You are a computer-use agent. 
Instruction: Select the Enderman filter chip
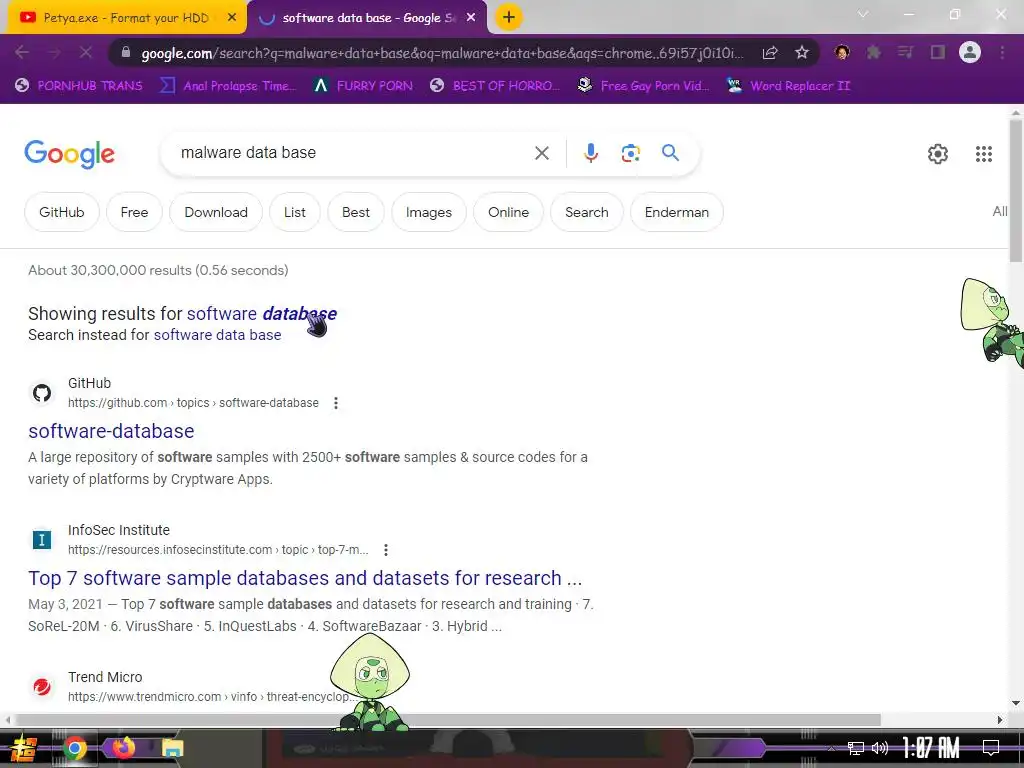tap(677, 212)
